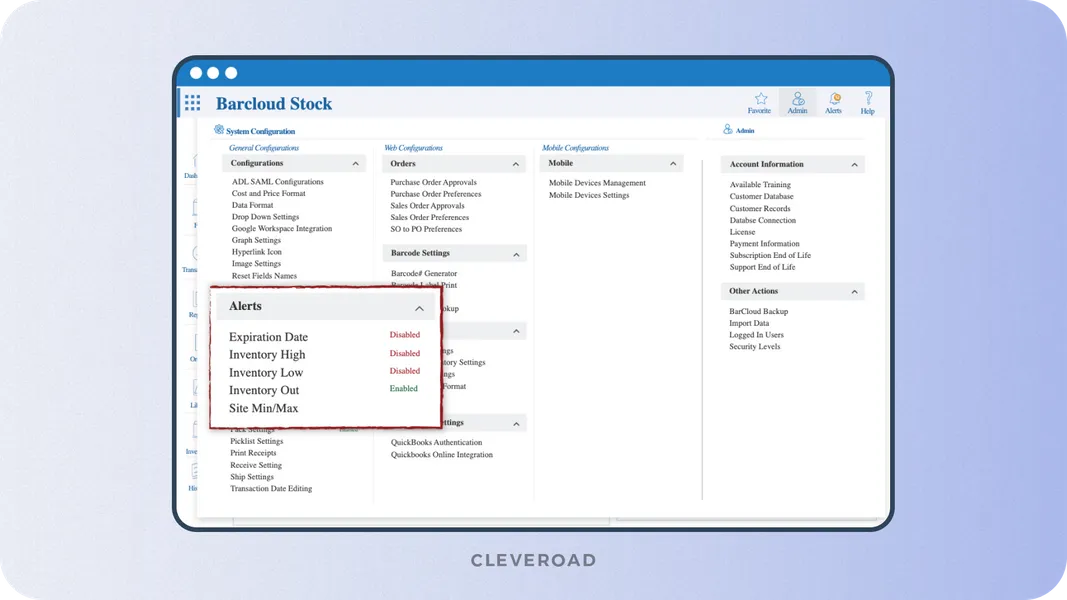
Task: Open the Alerts bell icon
Action: [x=834, y=99]
